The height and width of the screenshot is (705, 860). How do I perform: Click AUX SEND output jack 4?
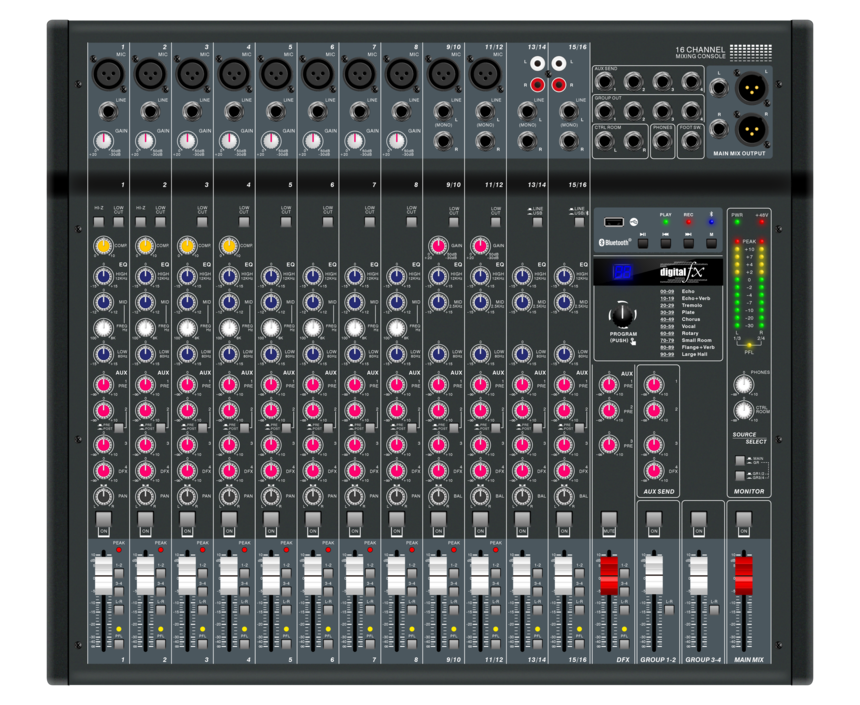[x=691, y=82]
